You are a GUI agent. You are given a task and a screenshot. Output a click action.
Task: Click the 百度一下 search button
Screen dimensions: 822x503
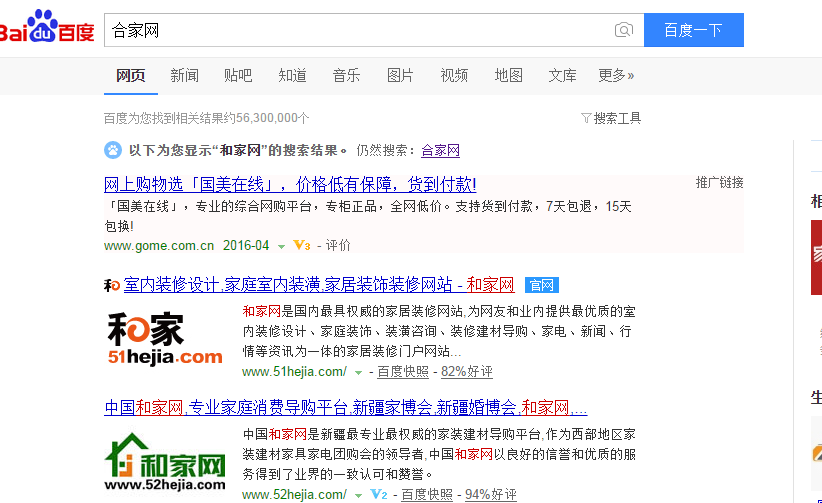(x=694, y=30)
